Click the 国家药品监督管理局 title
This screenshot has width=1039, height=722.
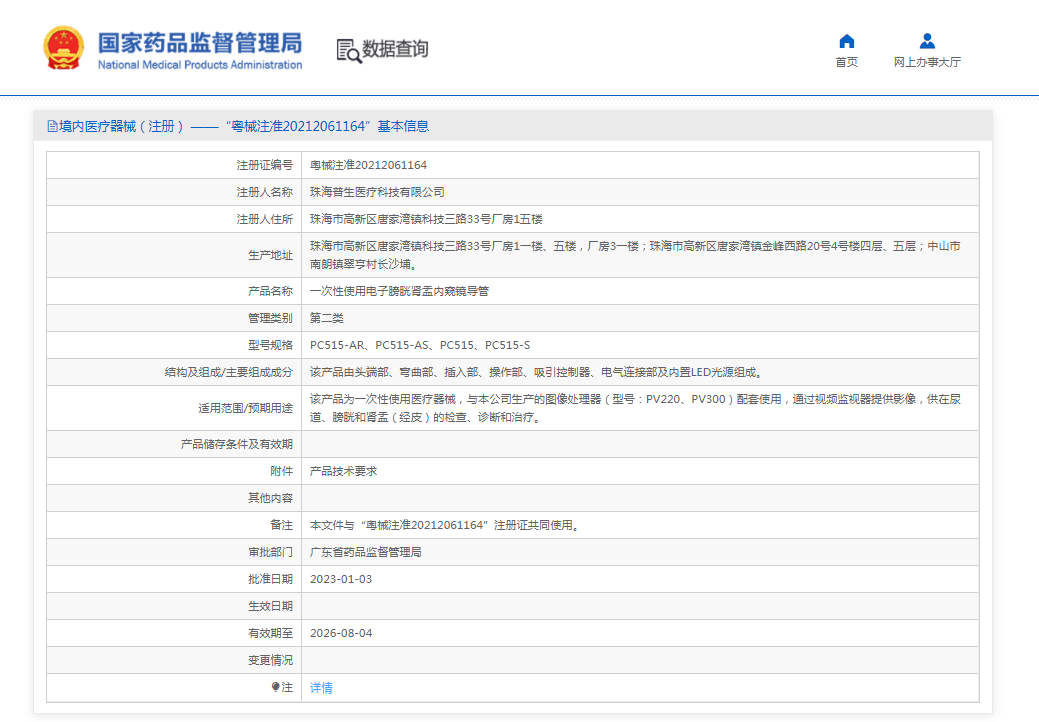point(200,42)
